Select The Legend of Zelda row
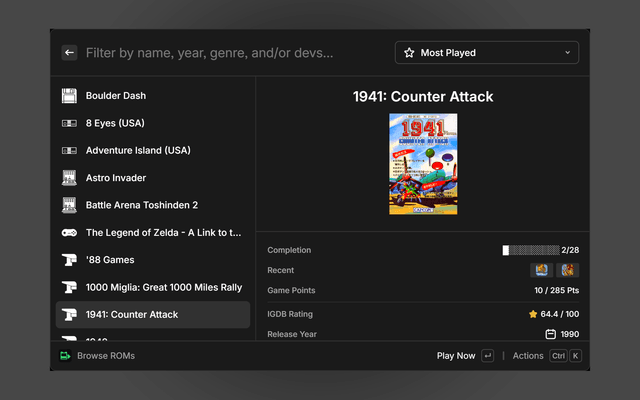640x400 pixels. pyautogui.click(x=153, y=232)
